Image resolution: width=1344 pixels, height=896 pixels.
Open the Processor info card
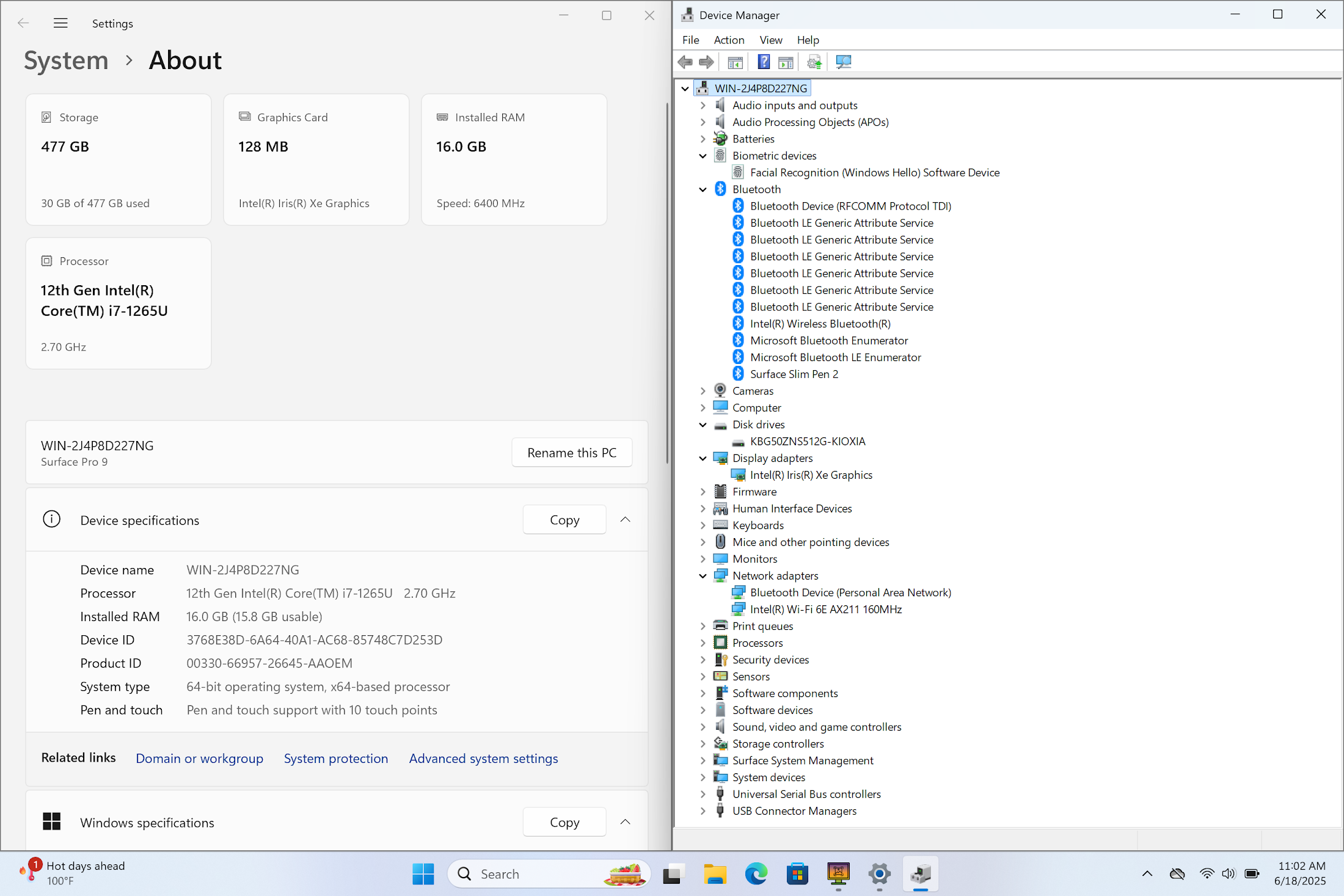[x=119, y=303]
